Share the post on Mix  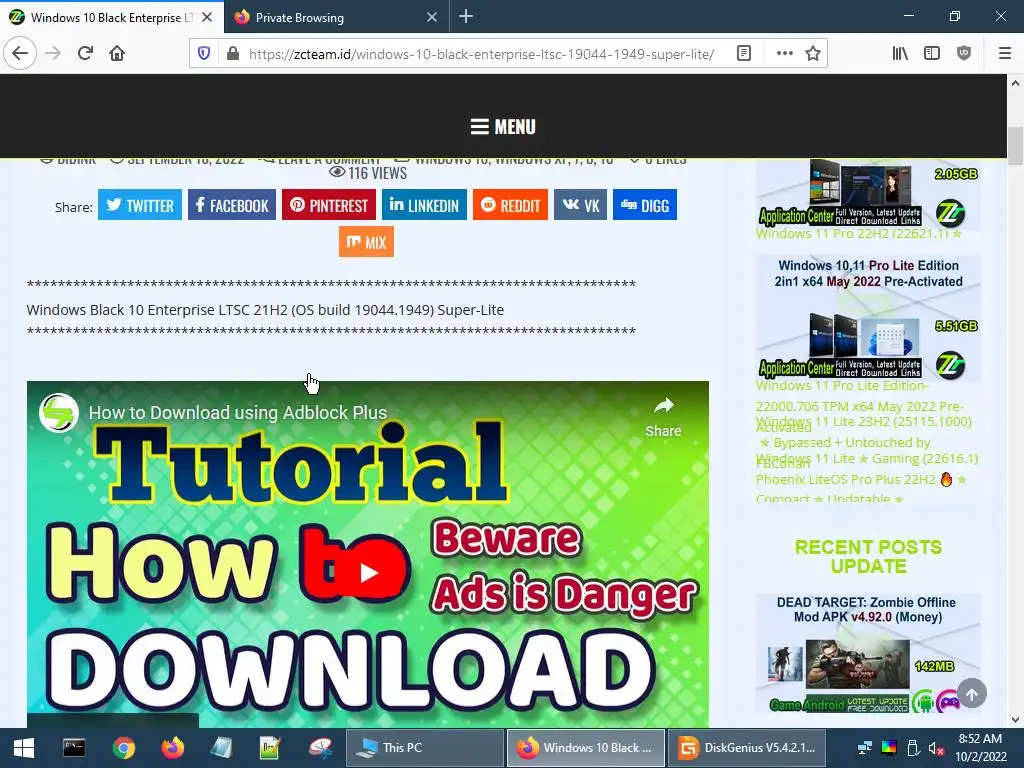[x=366, y=242]
